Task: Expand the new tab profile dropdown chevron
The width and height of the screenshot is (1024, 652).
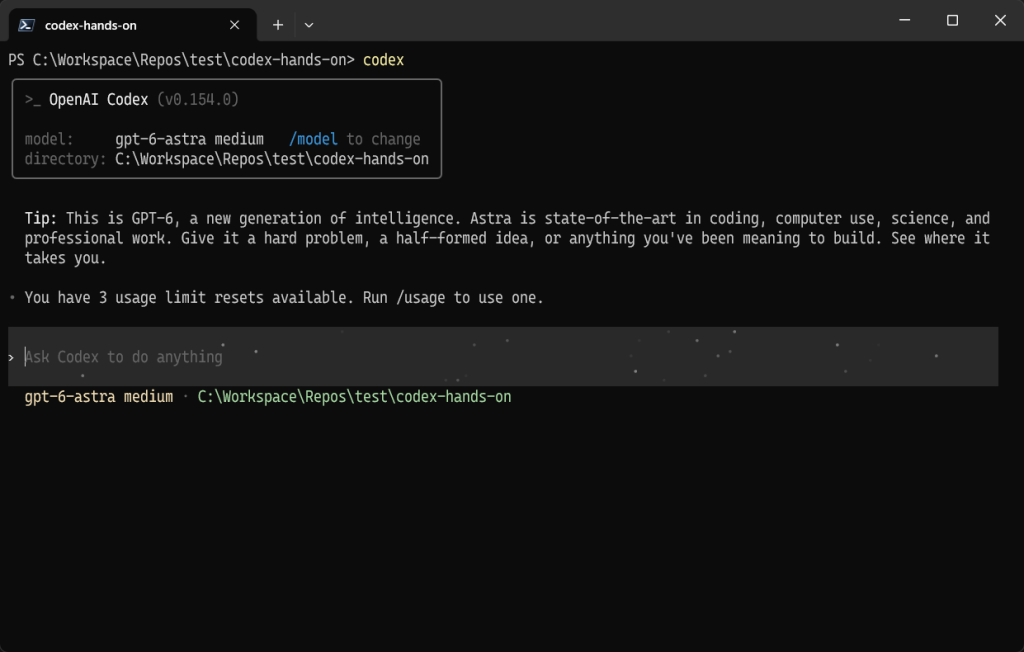Action: tap(309, 25)
